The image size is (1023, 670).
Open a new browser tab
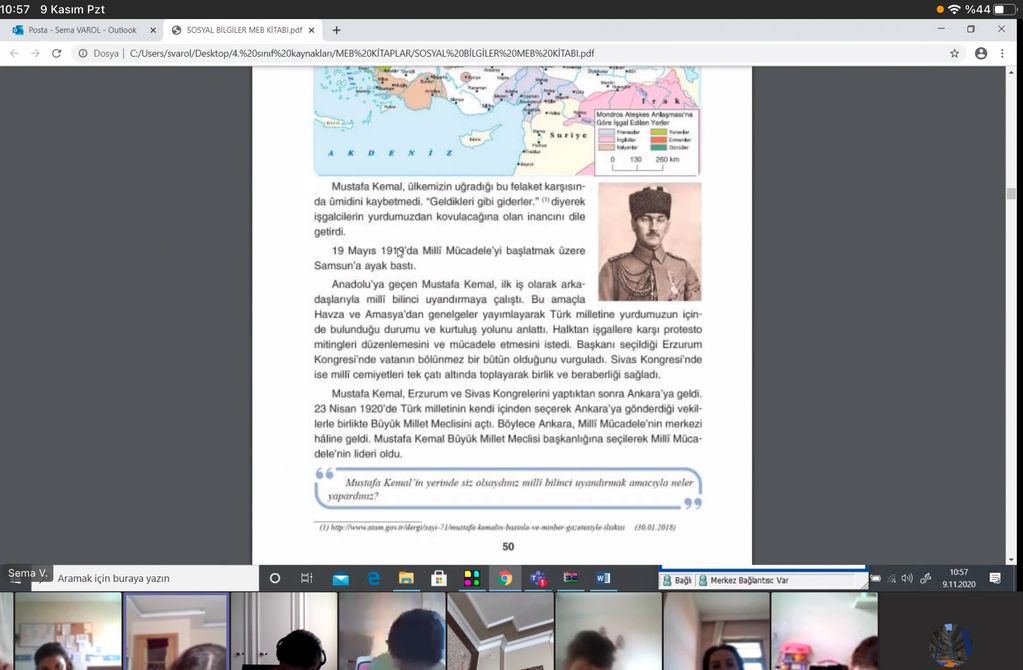336,30
